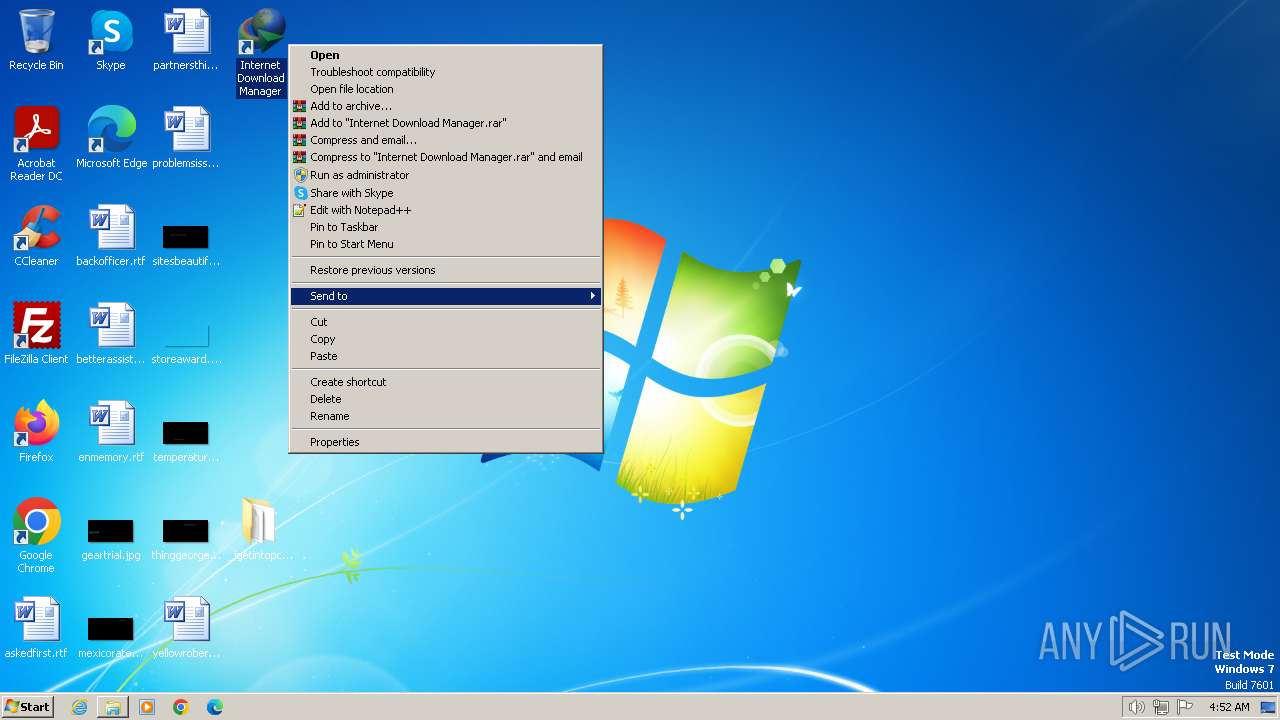
Task: Select the partnershi... Word document icon
Action: [186, 40]
